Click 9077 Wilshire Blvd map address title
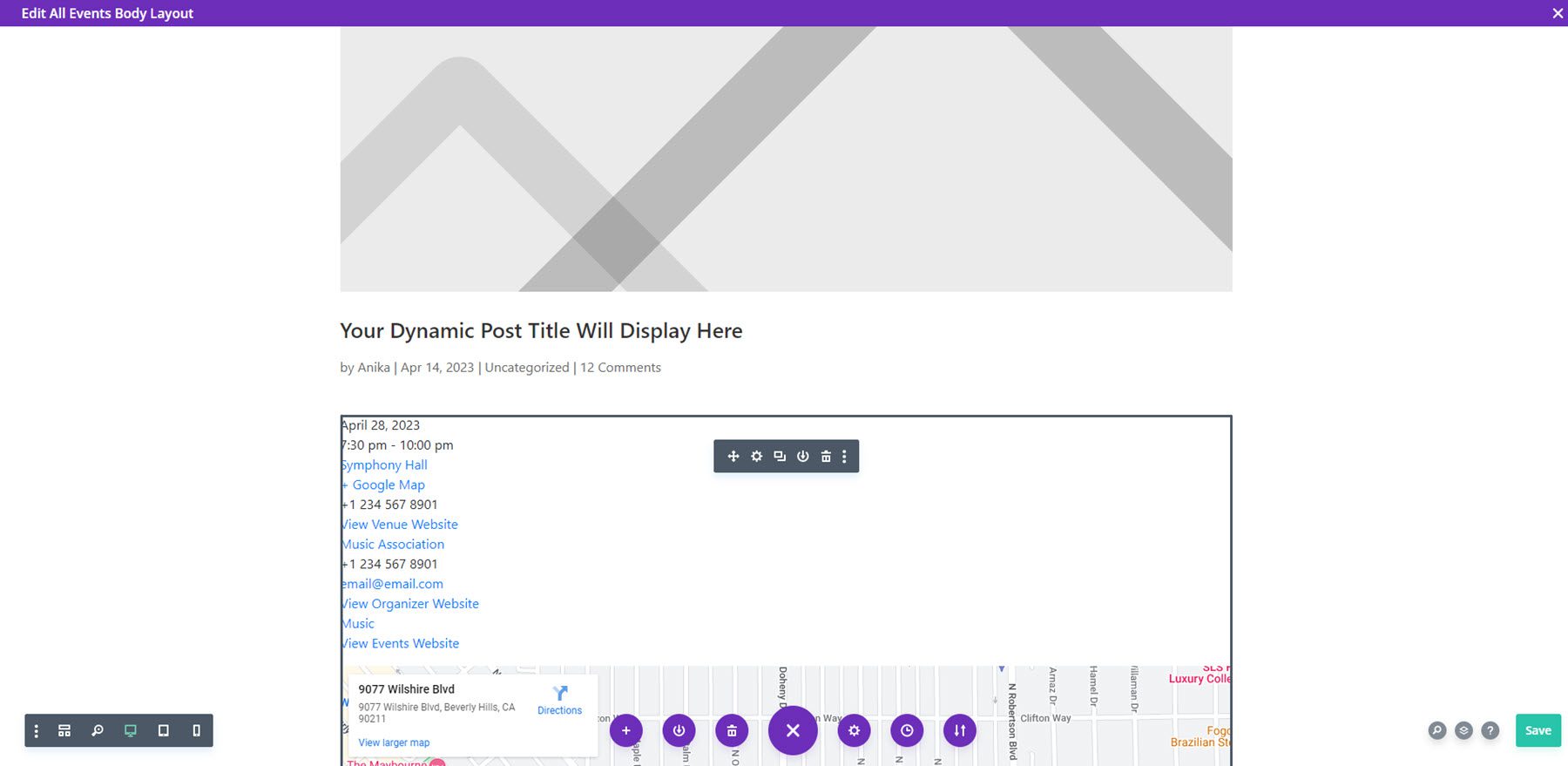This screenshot has height=766, width=1568. [406, 689]
